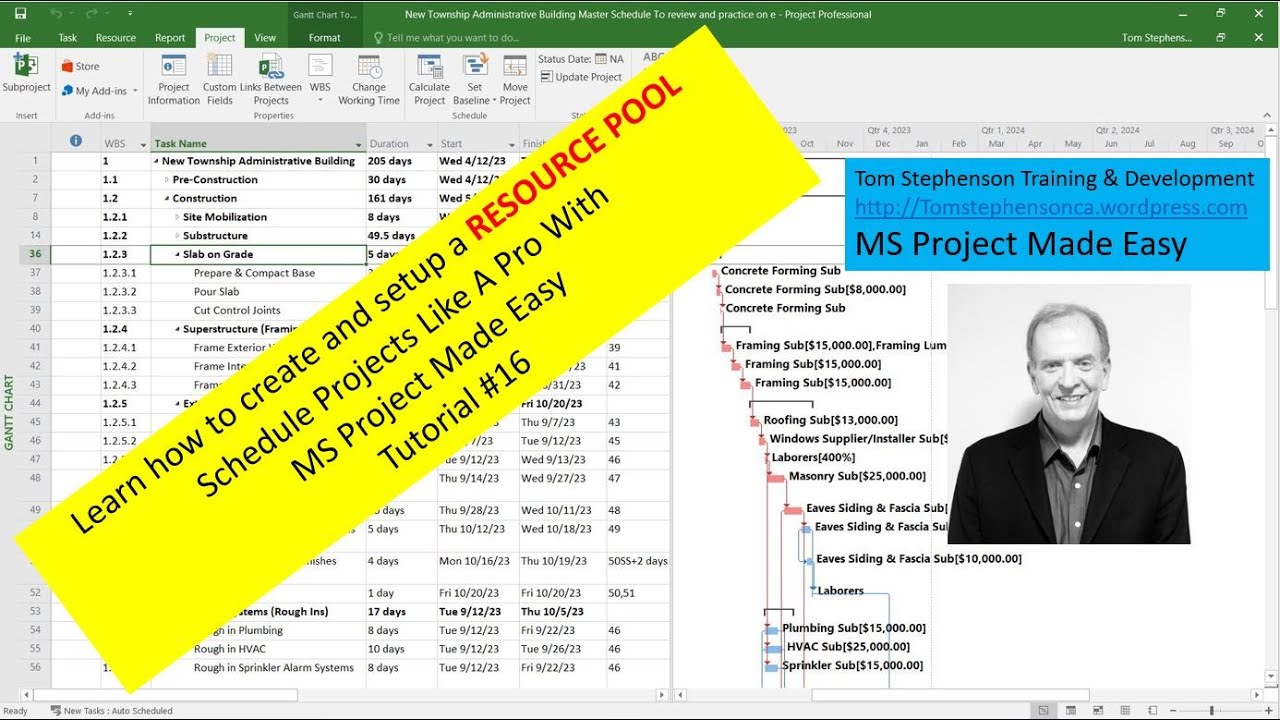
Task: Insert a Subproject
Action: (x=26, y=75)
